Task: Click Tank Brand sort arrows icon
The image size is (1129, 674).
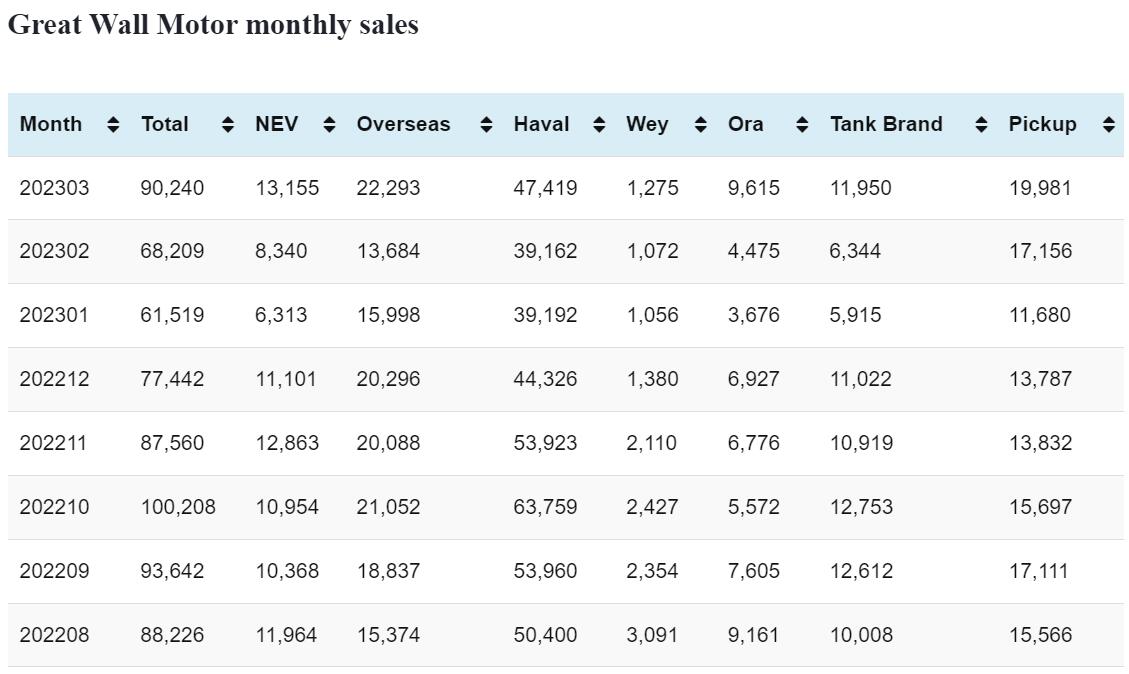Action: click(981, 125)
